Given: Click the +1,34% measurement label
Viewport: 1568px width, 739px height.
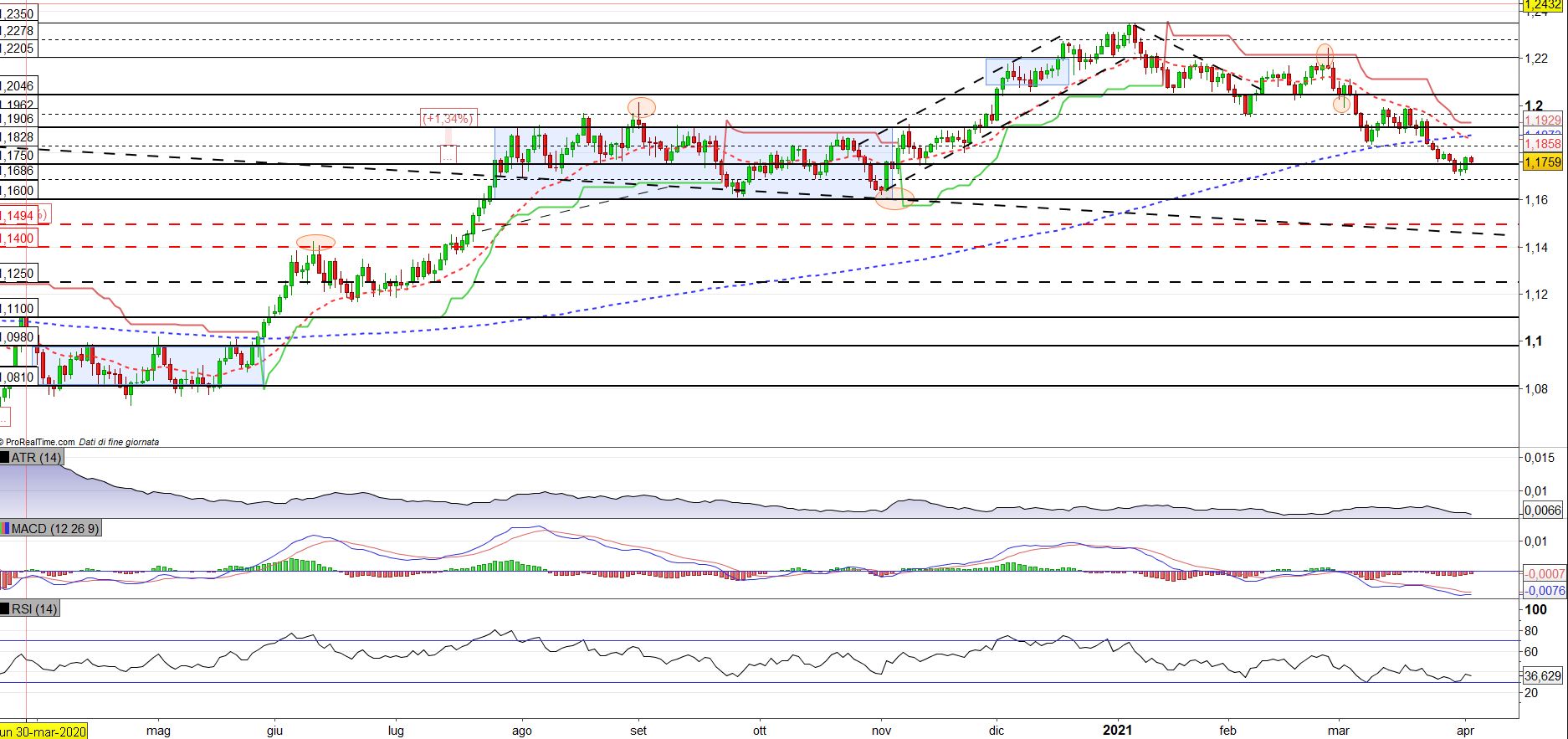Looking at the screenshot, I should click(x=448, y=118).
